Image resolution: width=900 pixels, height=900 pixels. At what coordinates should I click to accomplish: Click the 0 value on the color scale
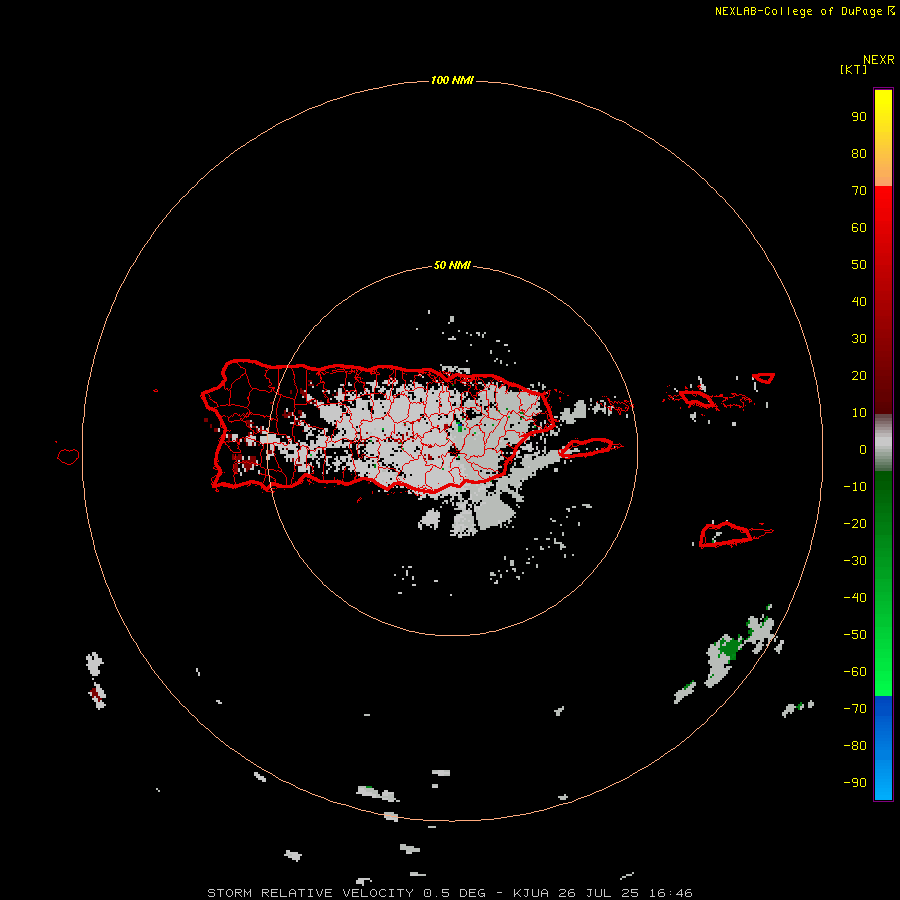[863, 450]
